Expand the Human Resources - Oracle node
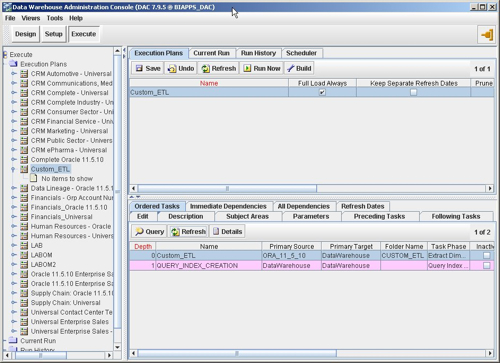 tap(14, 226)
